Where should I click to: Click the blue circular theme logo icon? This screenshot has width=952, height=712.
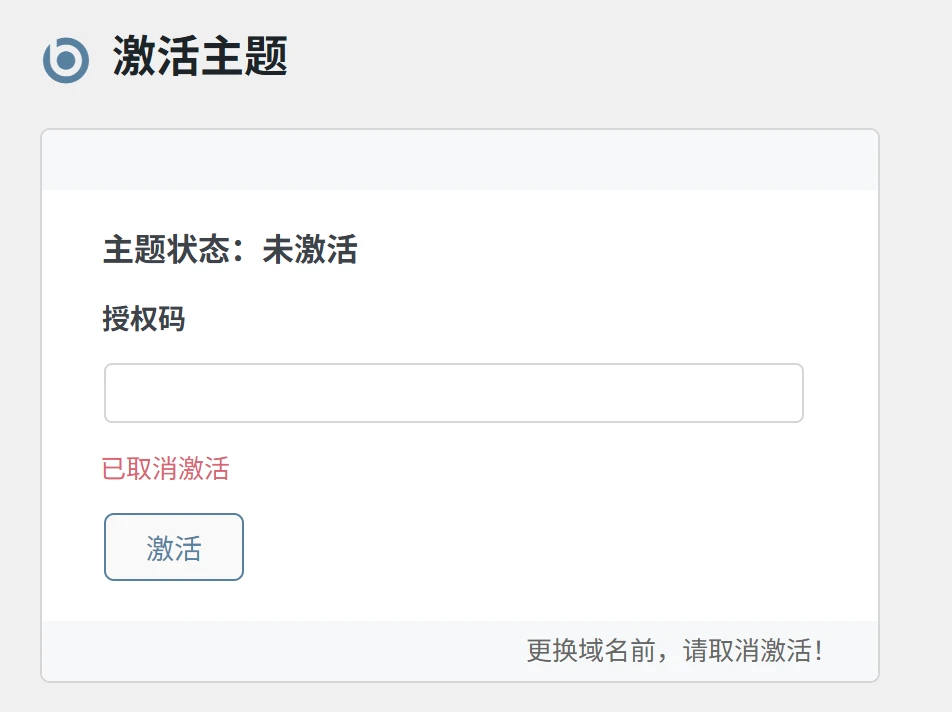click(66, 60)
